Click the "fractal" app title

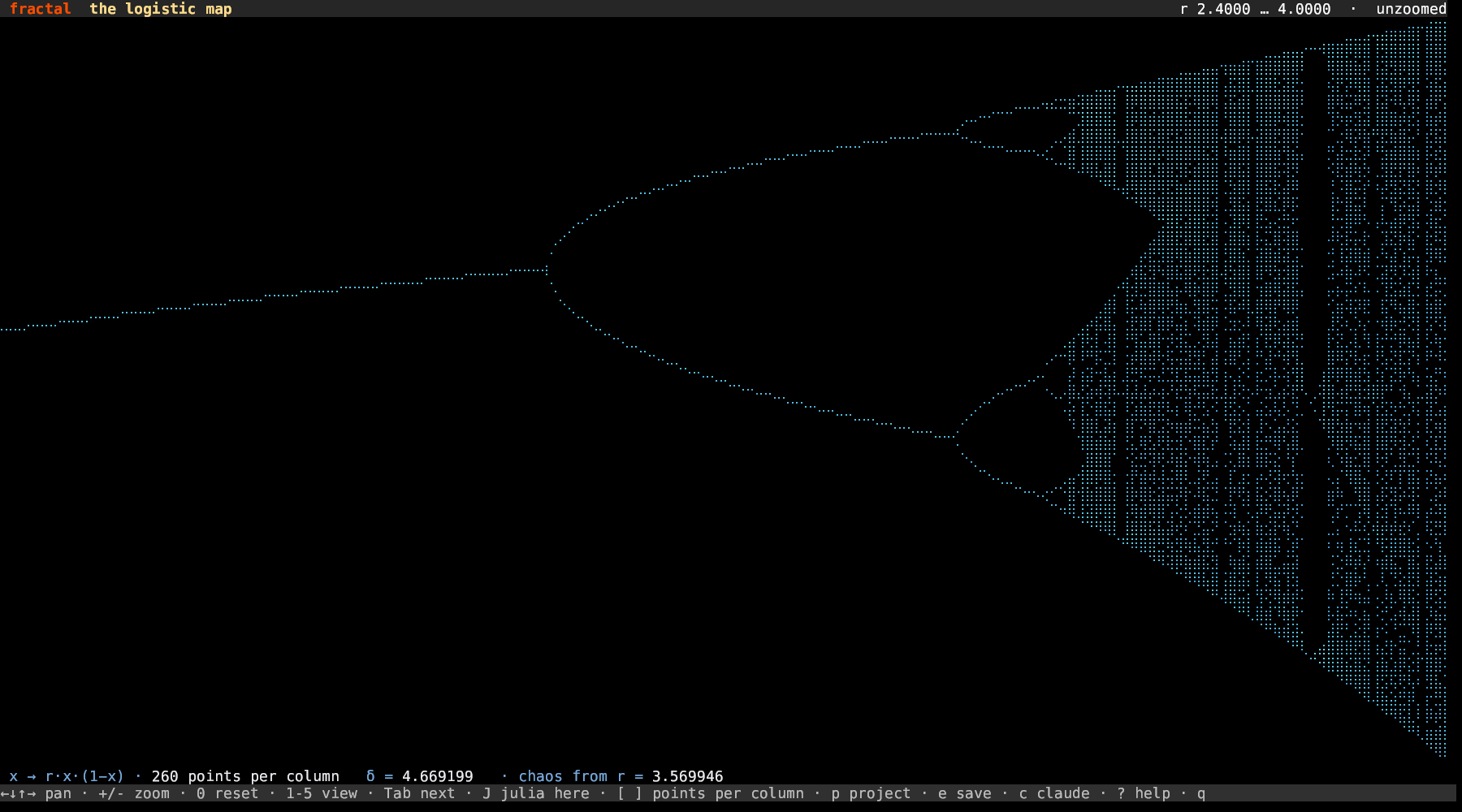(40, 9)
